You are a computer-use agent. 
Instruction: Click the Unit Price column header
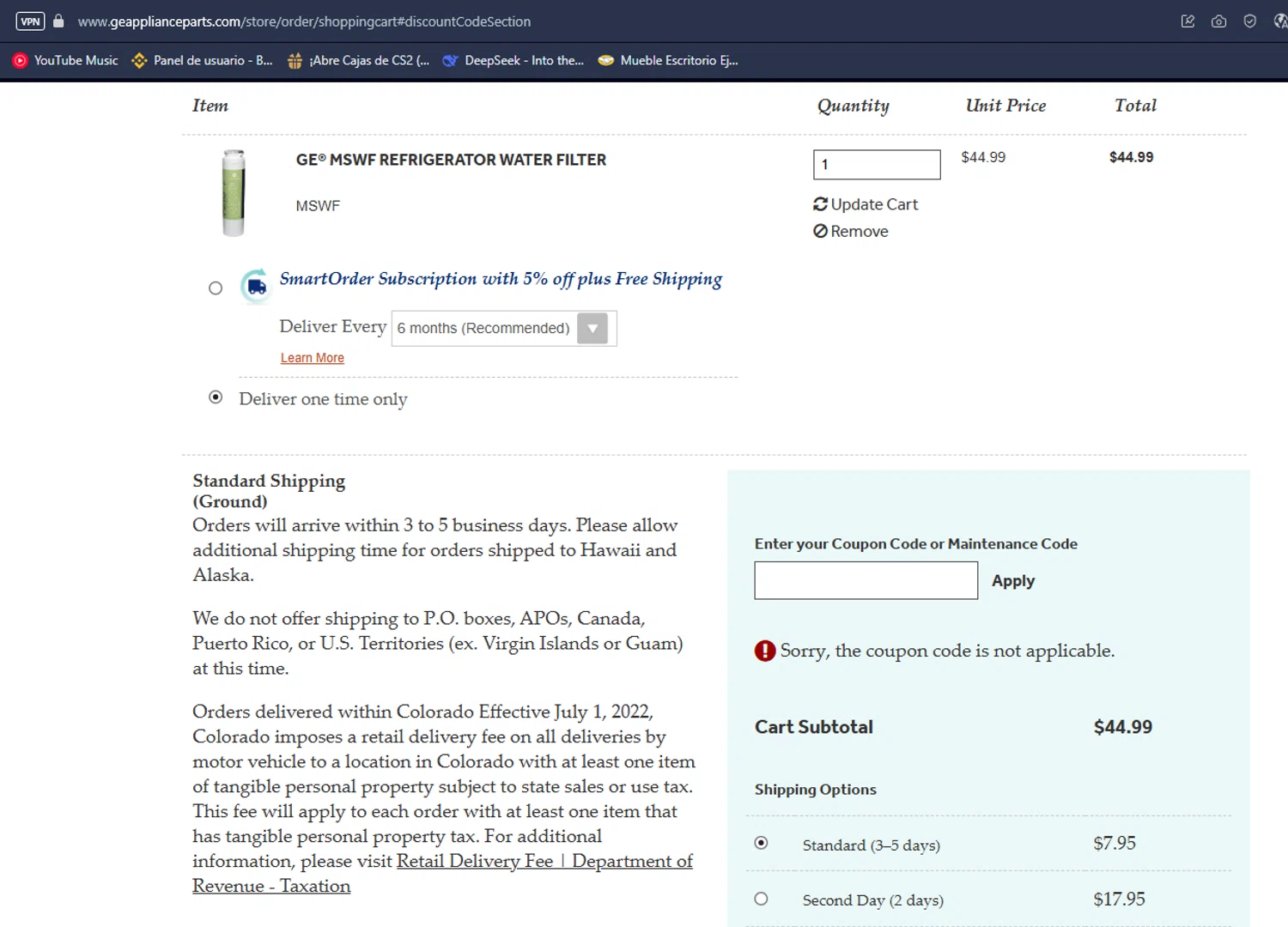click(1005, 106)
